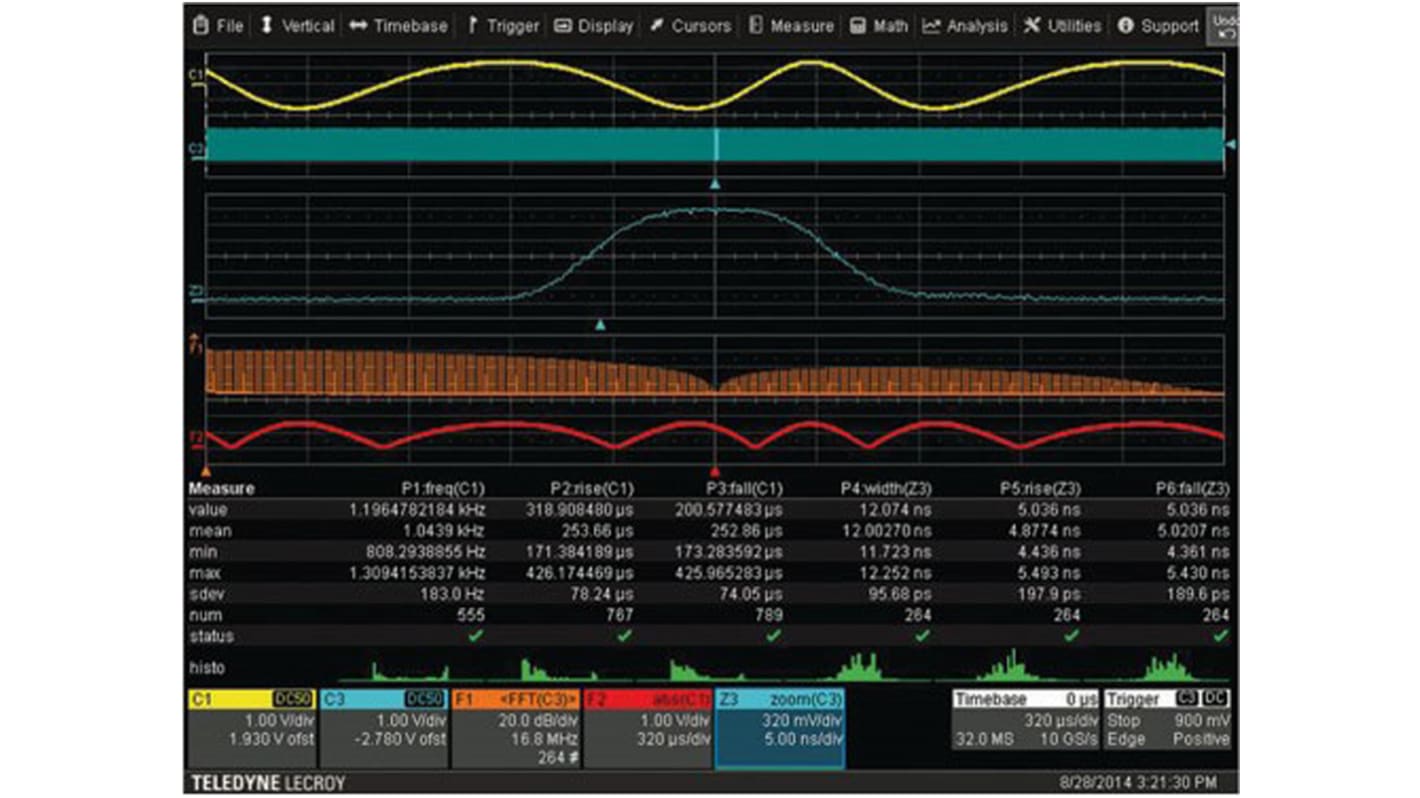
Task: Open the Vertical menu
Action: (x=296, y=26)
